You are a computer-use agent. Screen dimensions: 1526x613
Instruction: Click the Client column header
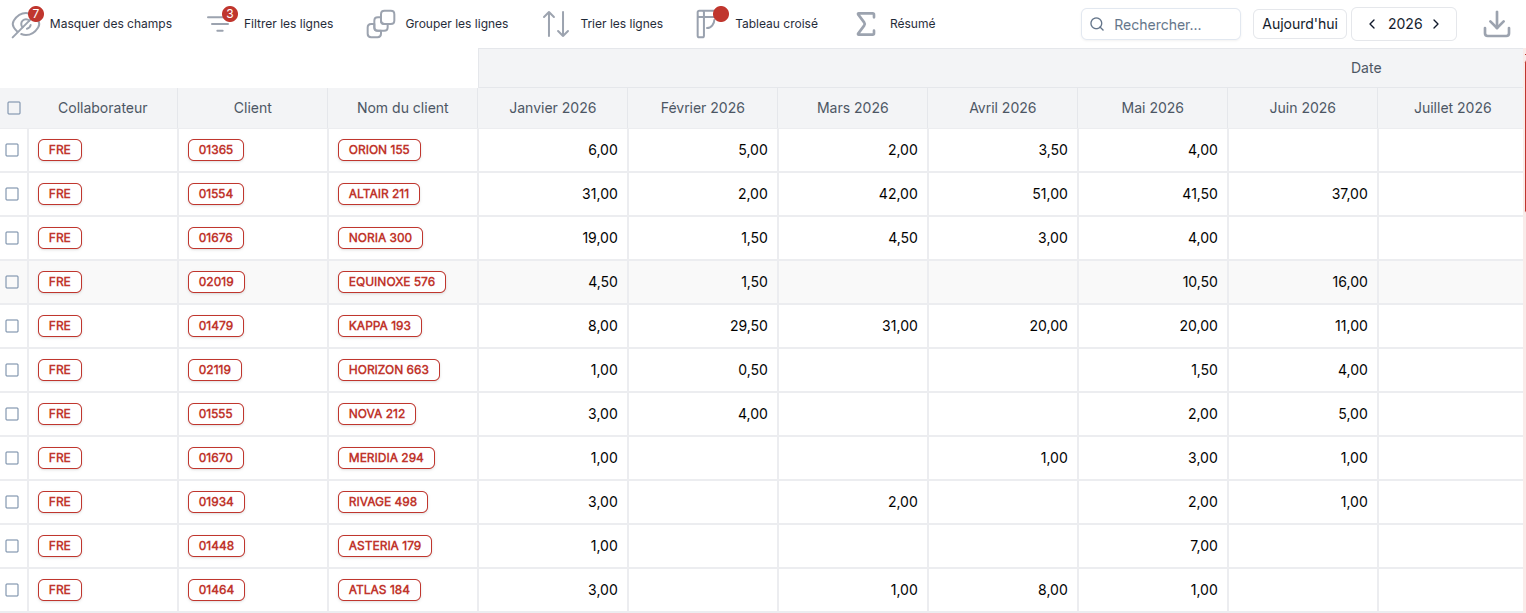(x=253, y=108)
